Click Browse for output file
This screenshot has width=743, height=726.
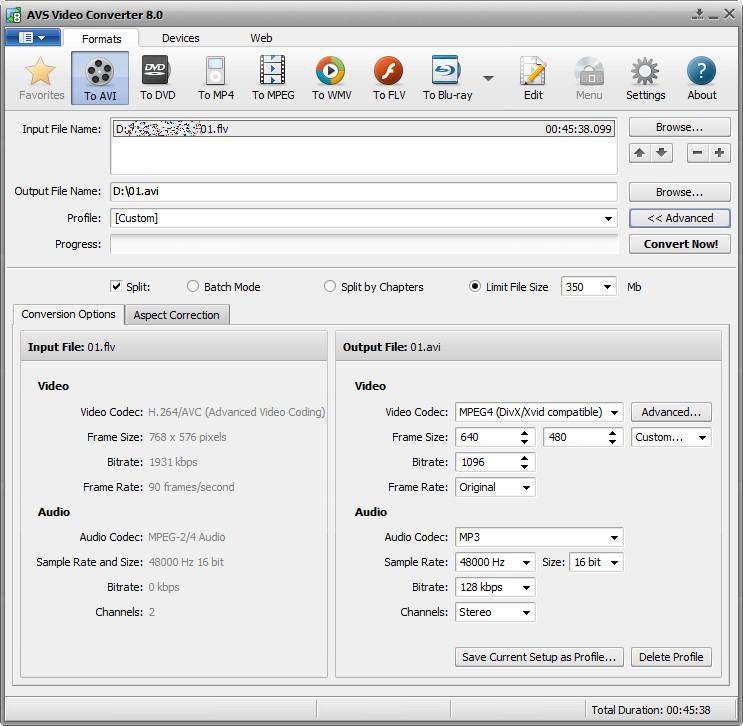(680, 192)
